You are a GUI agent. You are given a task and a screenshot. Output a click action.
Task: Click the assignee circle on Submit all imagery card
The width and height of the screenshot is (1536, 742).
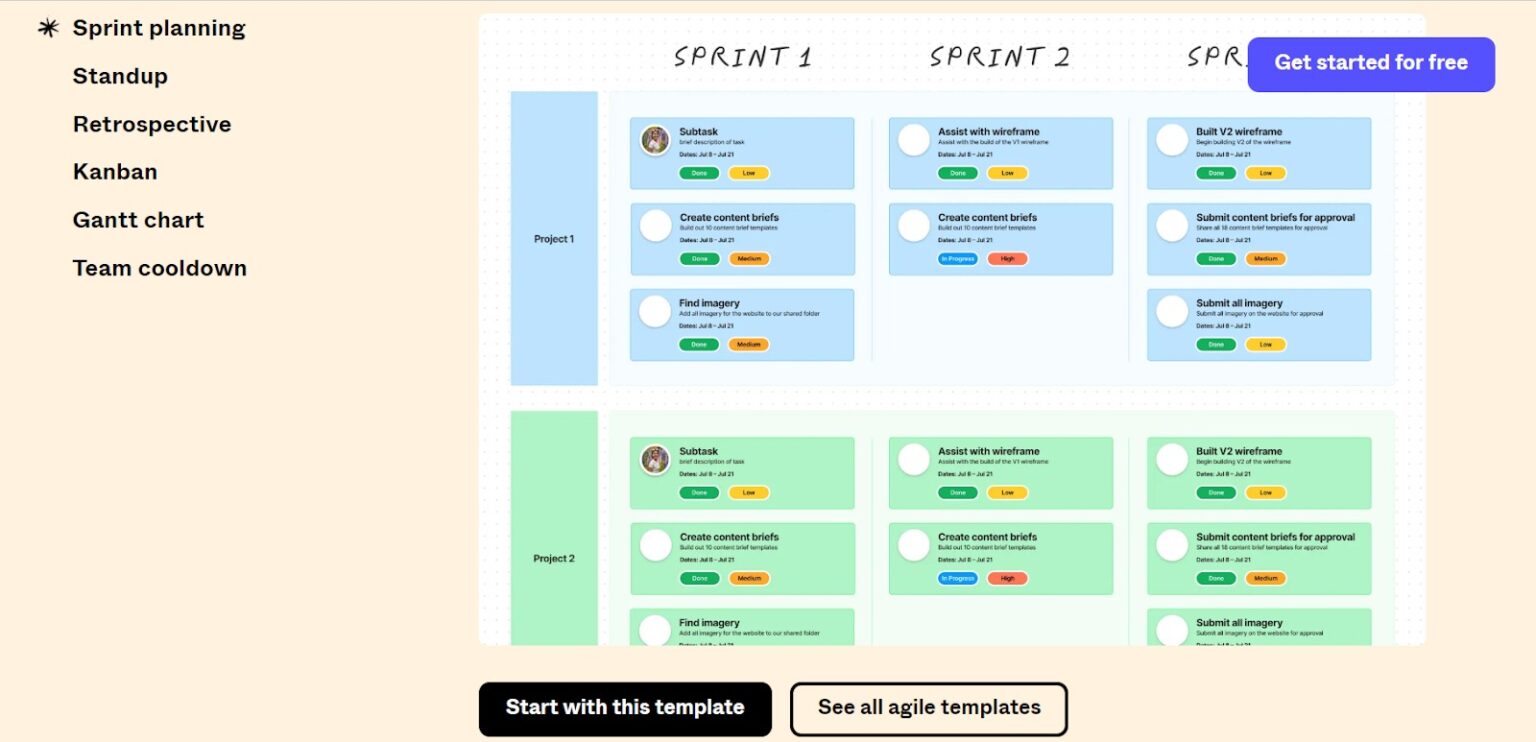(1171, 311)
